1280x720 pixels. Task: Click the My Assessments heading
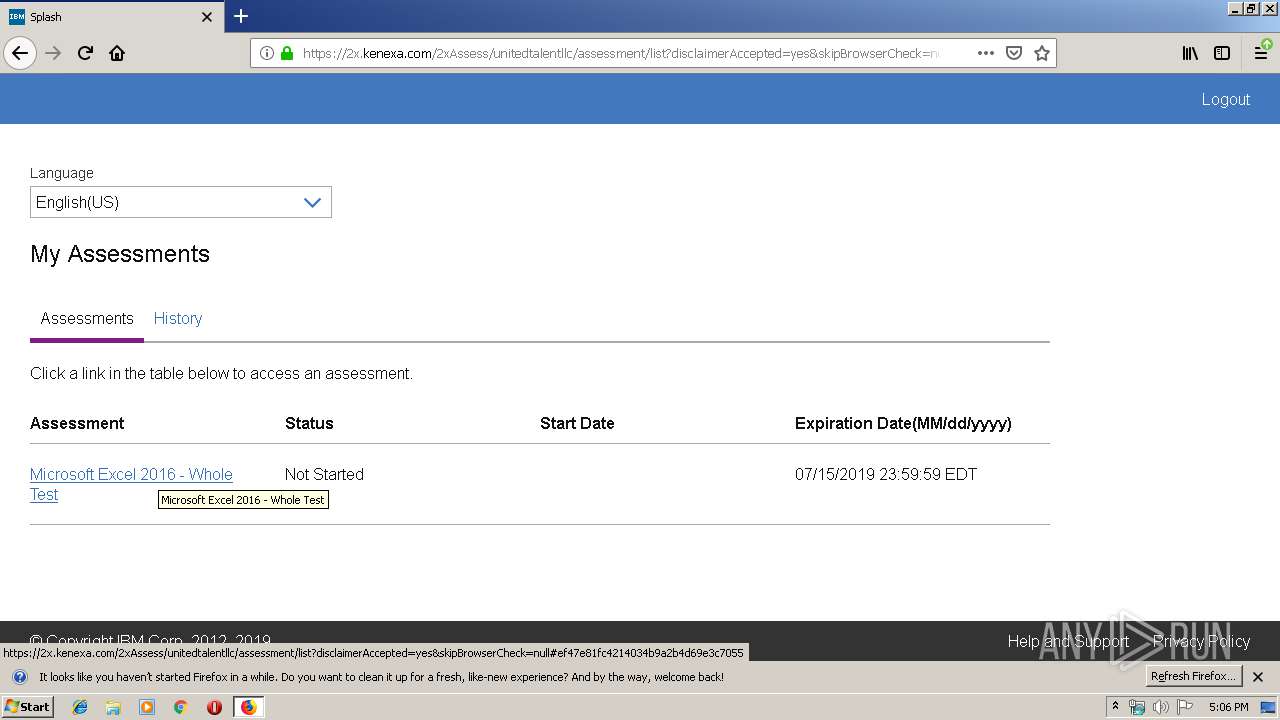coord(120,254)
